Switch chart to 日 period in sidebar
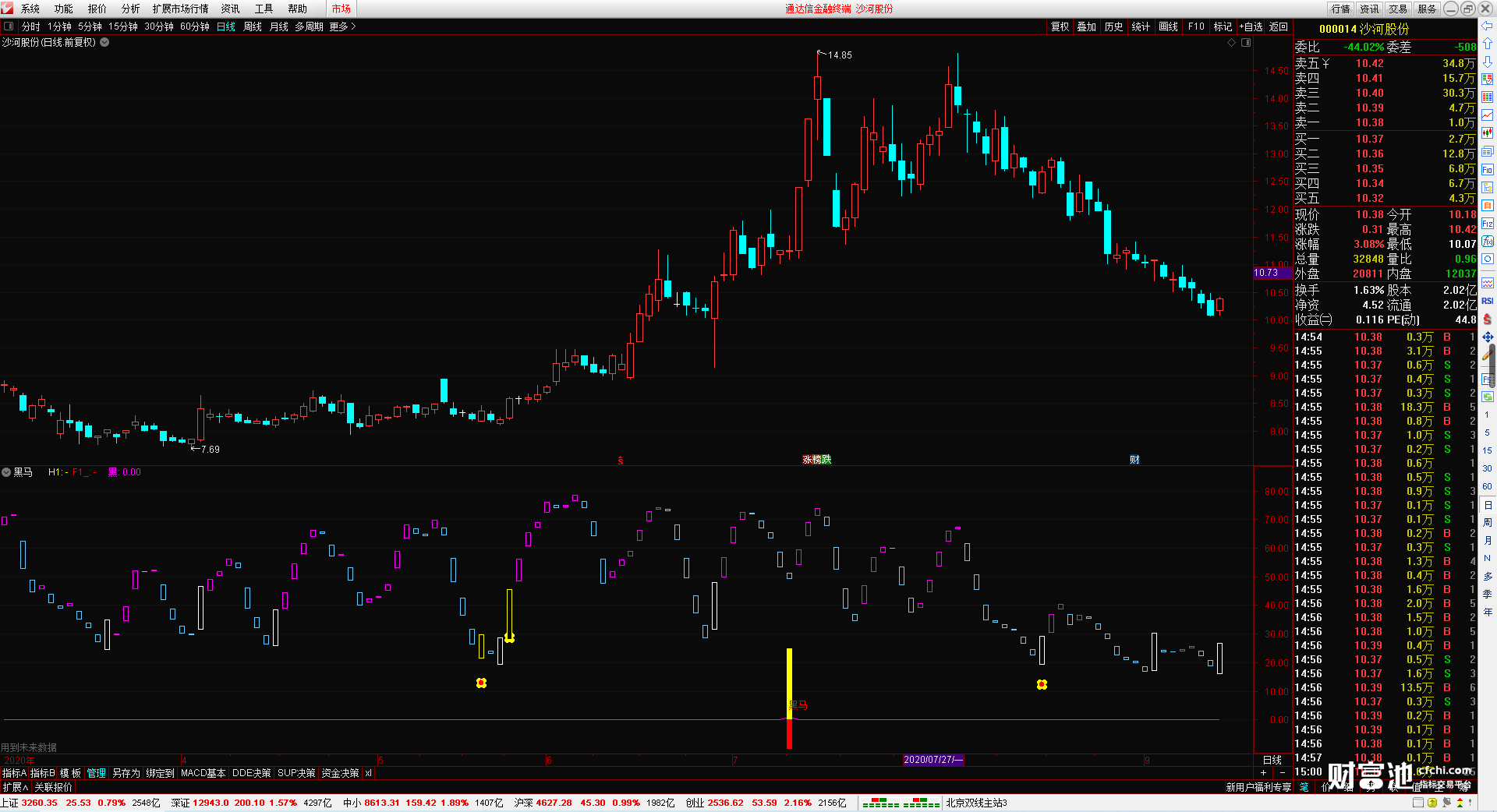 pos(1488,505)
